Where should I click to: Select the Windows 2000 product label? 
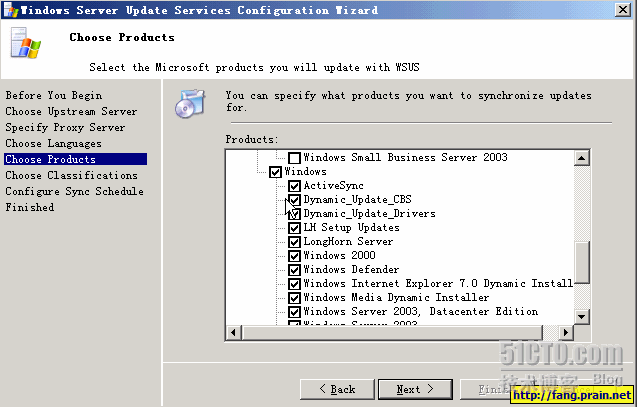tap(340, 256)
